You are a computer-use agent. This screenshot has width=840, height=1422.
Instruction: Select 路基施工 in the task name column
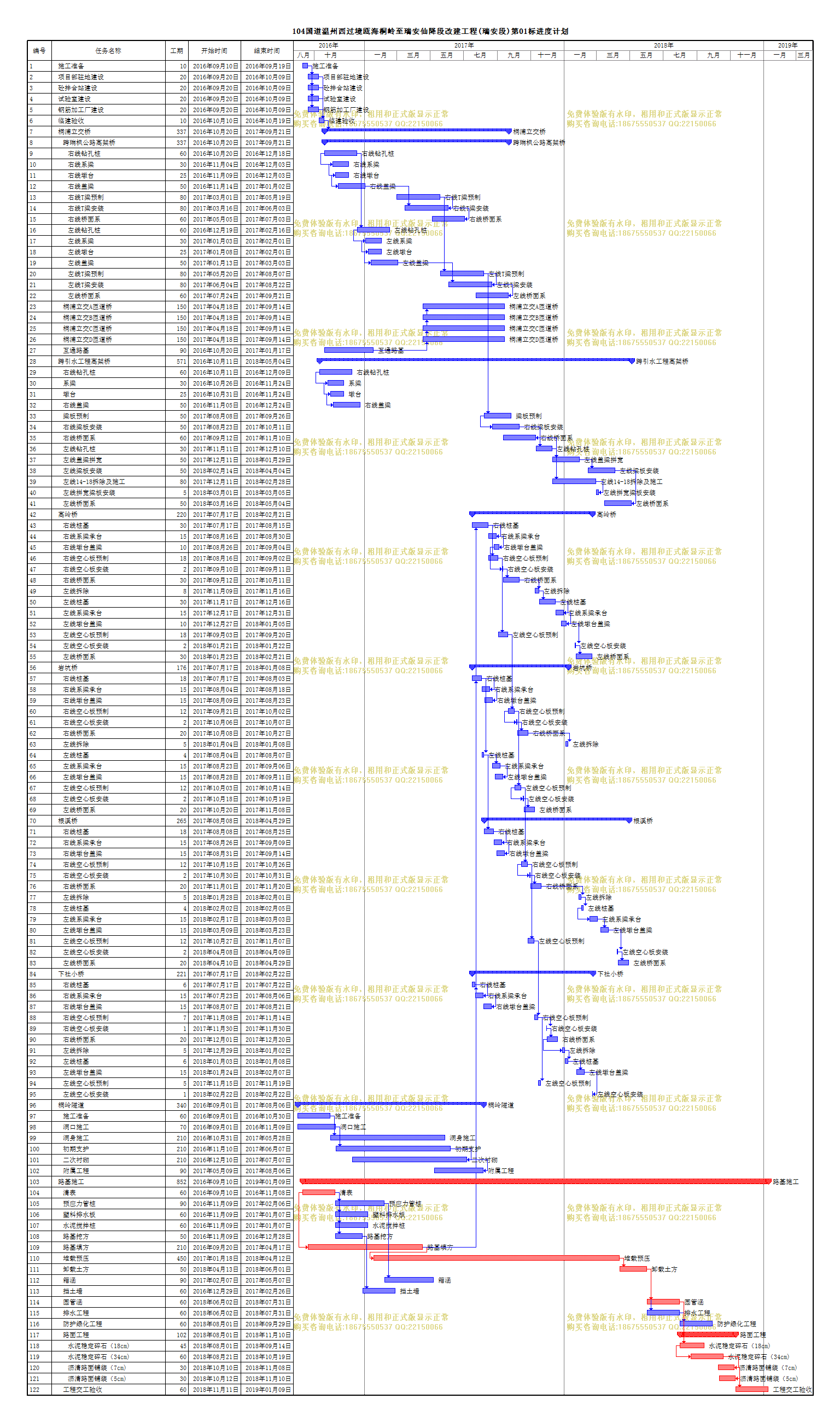pyautogui.click(x=71, y=1182)
